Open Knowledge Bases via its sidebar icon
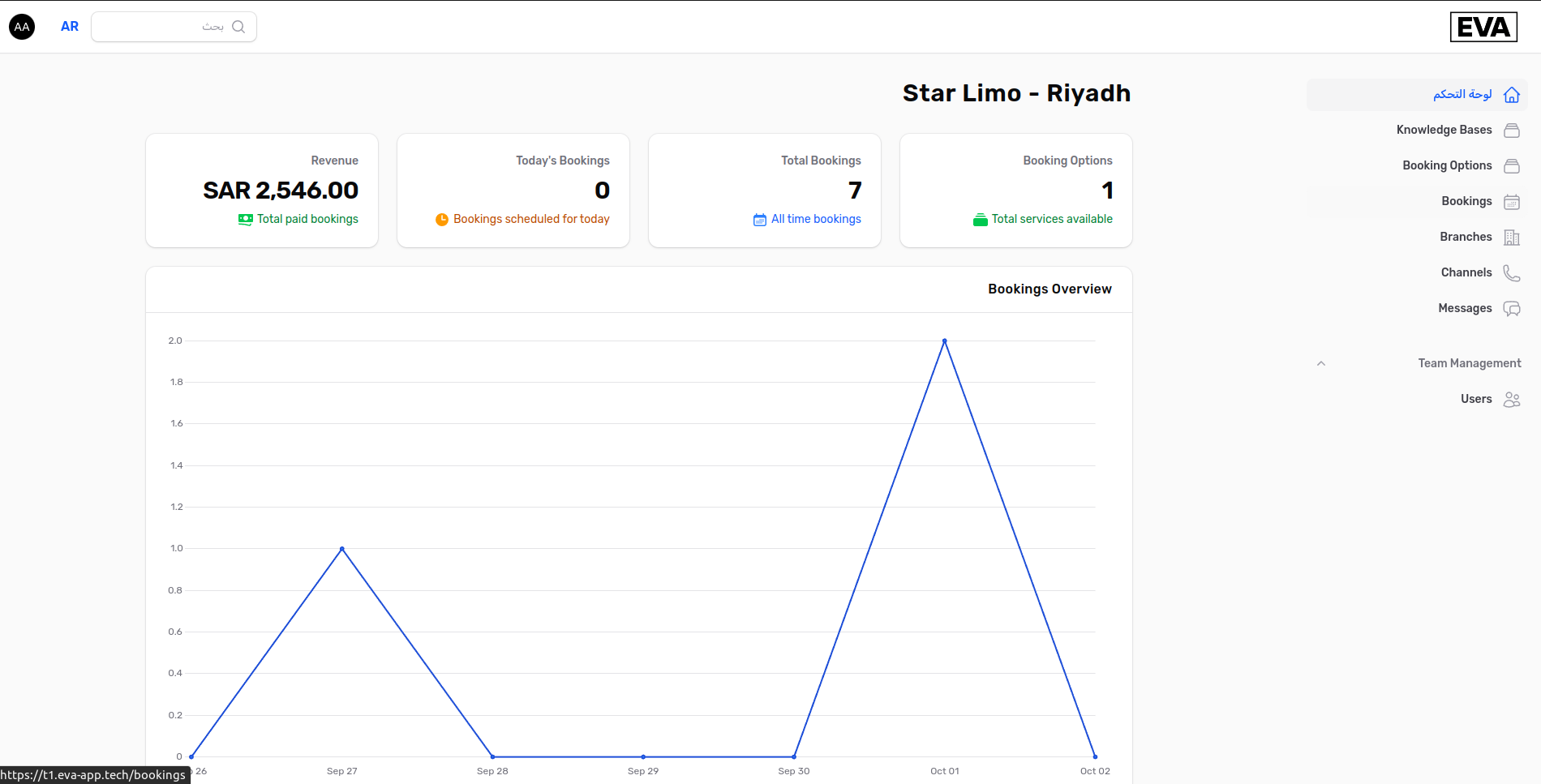The width and height of the screenshot is (1541, 784). click(1511, 131)
